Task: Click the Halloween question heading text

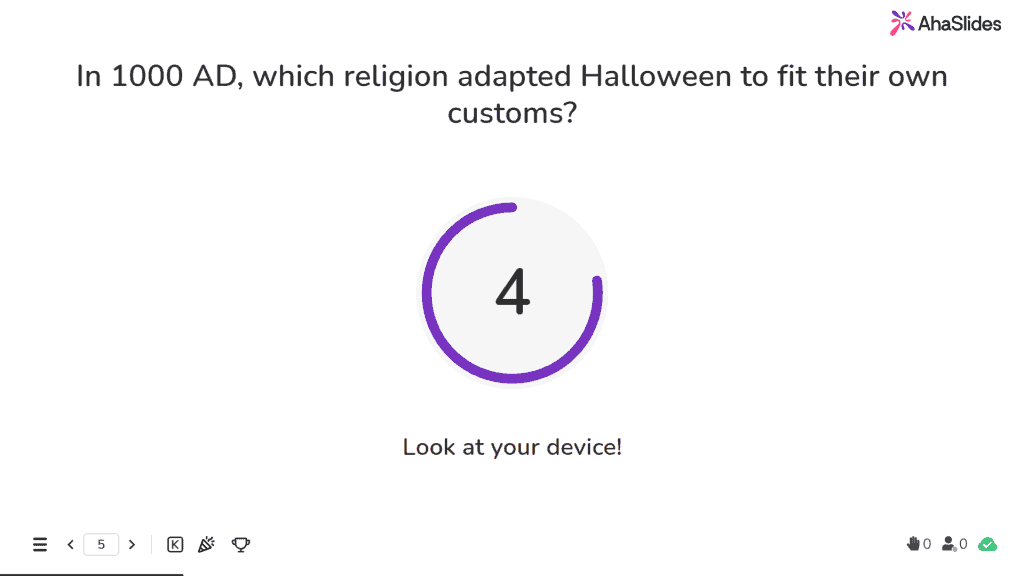Action: pyautogui.click(x=512, y=94)
